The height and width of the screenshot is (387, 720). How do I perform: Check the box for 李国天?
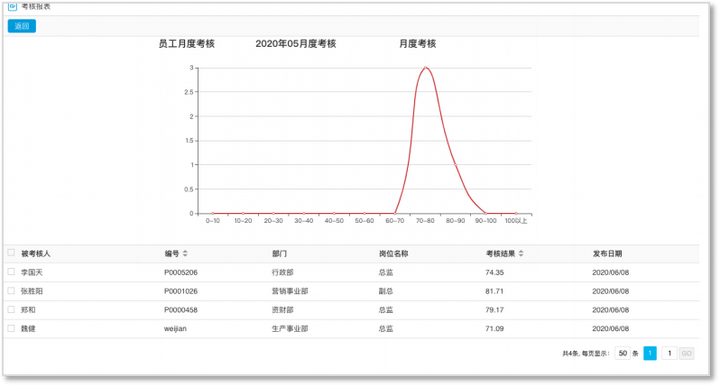tap(11, 272)
